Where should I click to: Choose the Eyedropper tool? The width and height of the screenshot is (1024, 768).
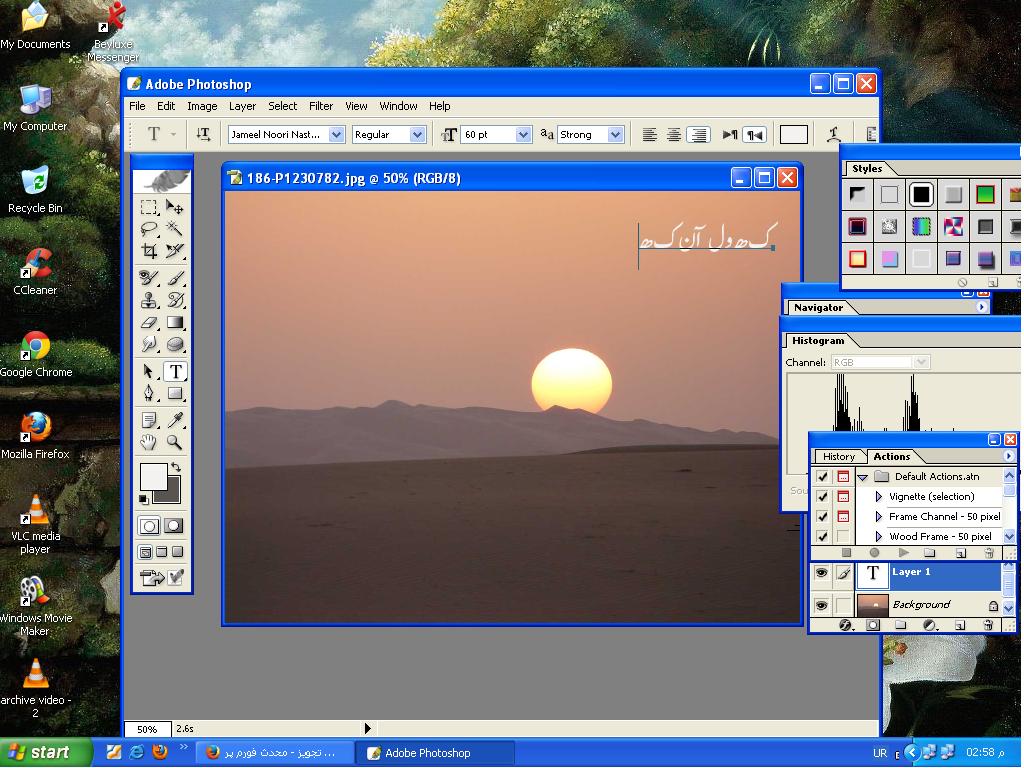coord(174,419)
